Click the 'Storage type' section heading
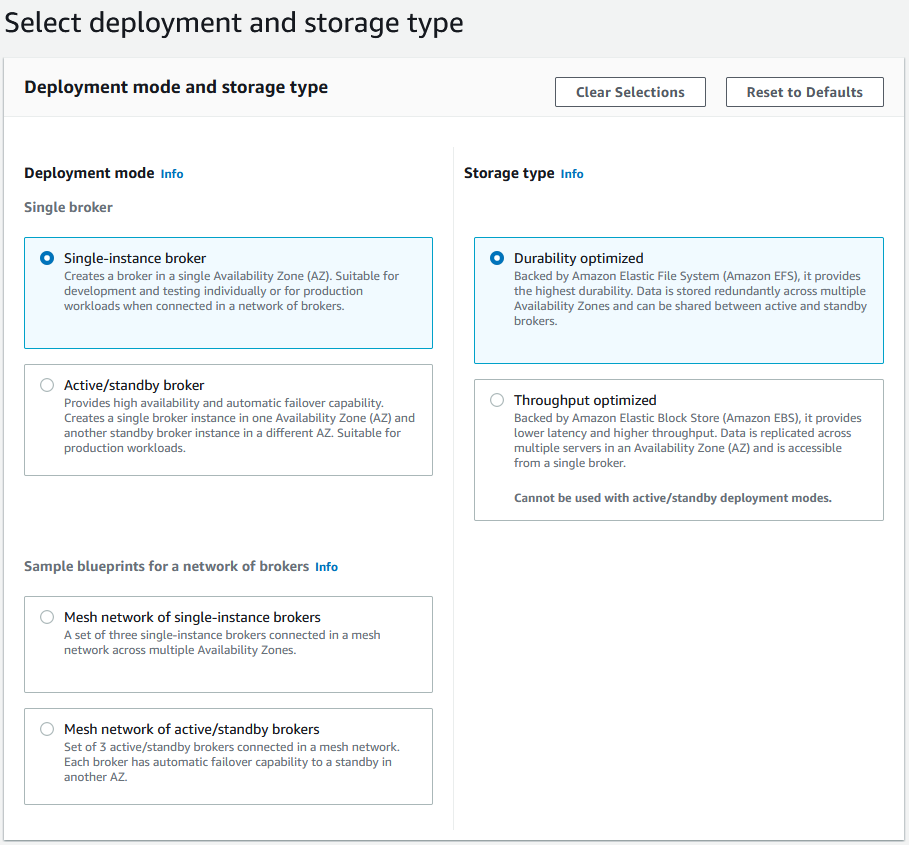Screen dimensions: 909x845 click(509, 173)
